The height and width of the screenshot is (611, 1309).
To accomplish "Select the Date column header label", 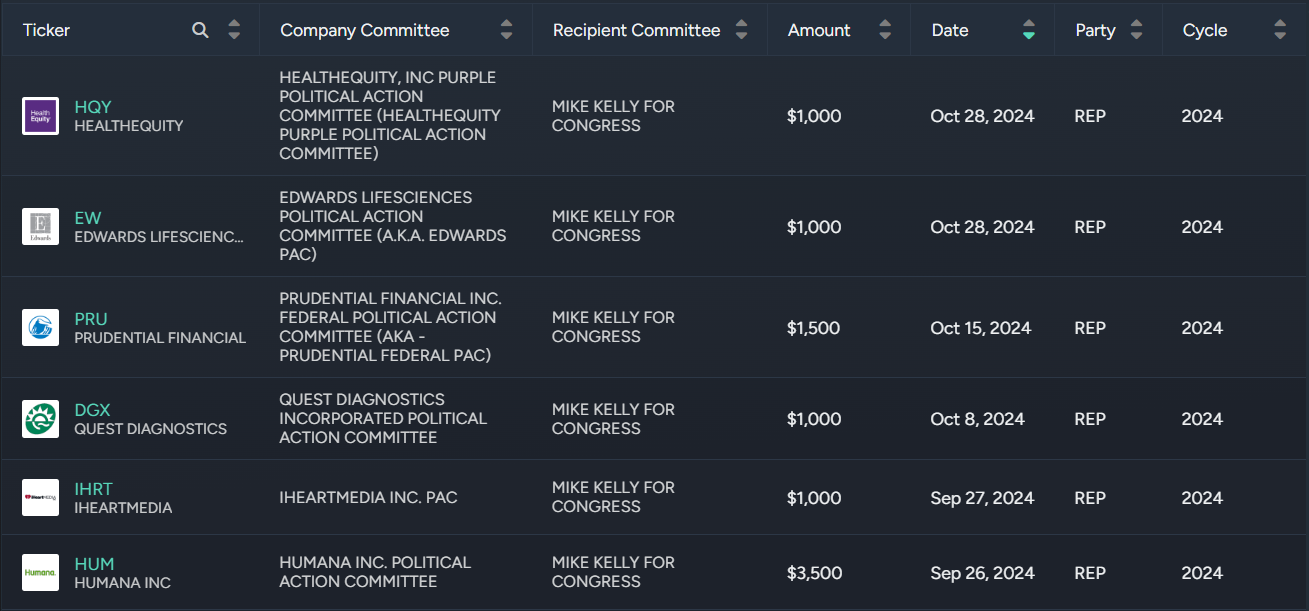I will [x=950, y=30].
